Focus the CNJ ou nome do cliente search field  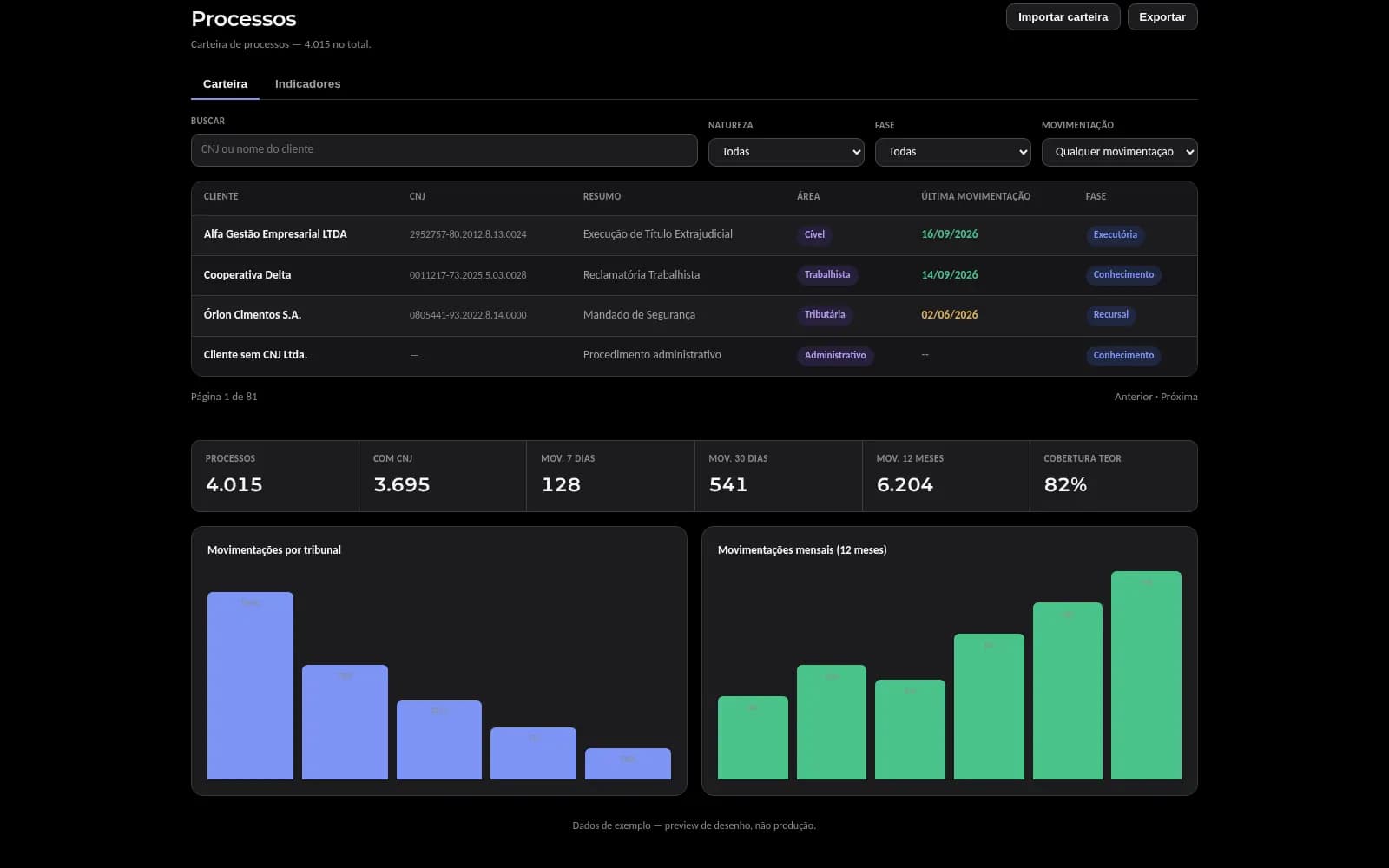pos(444,149)
